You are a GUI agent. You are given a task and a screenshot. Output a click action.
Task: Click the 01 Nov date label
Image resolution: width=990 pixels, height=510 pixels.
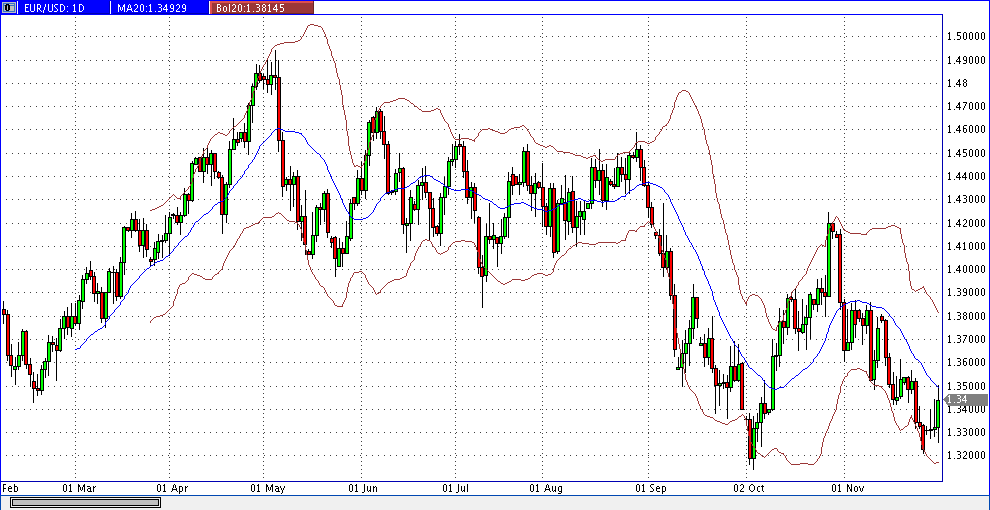tap(847, 489)
